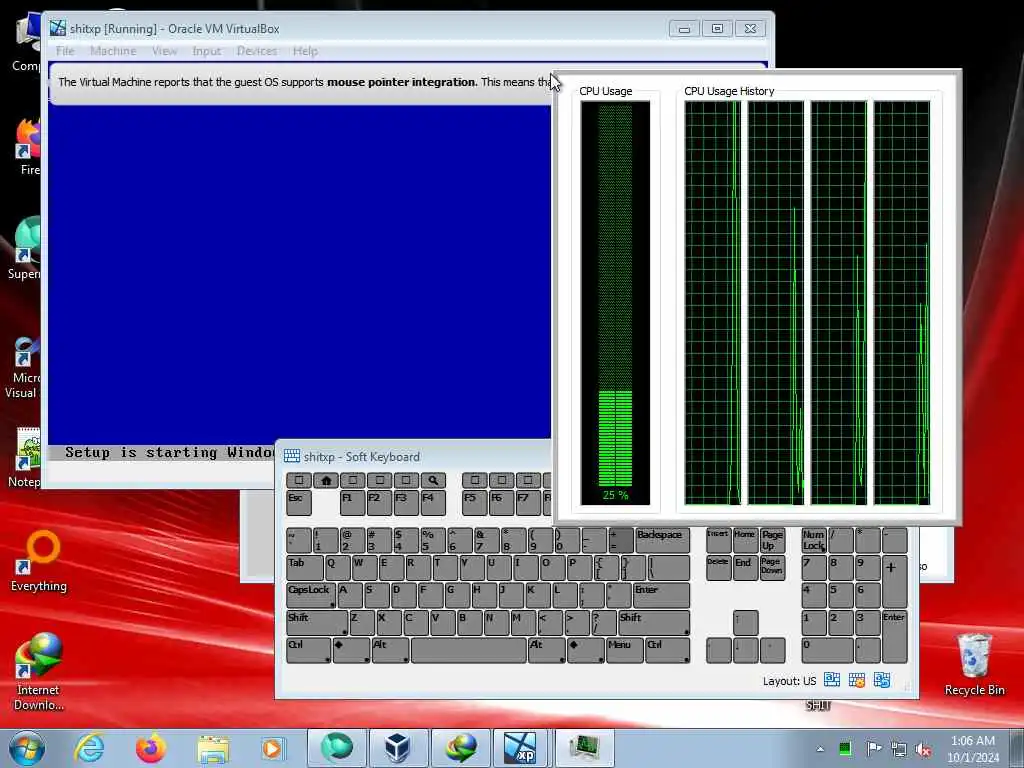Click the last CPU Usage History graph

coord(902,303)
